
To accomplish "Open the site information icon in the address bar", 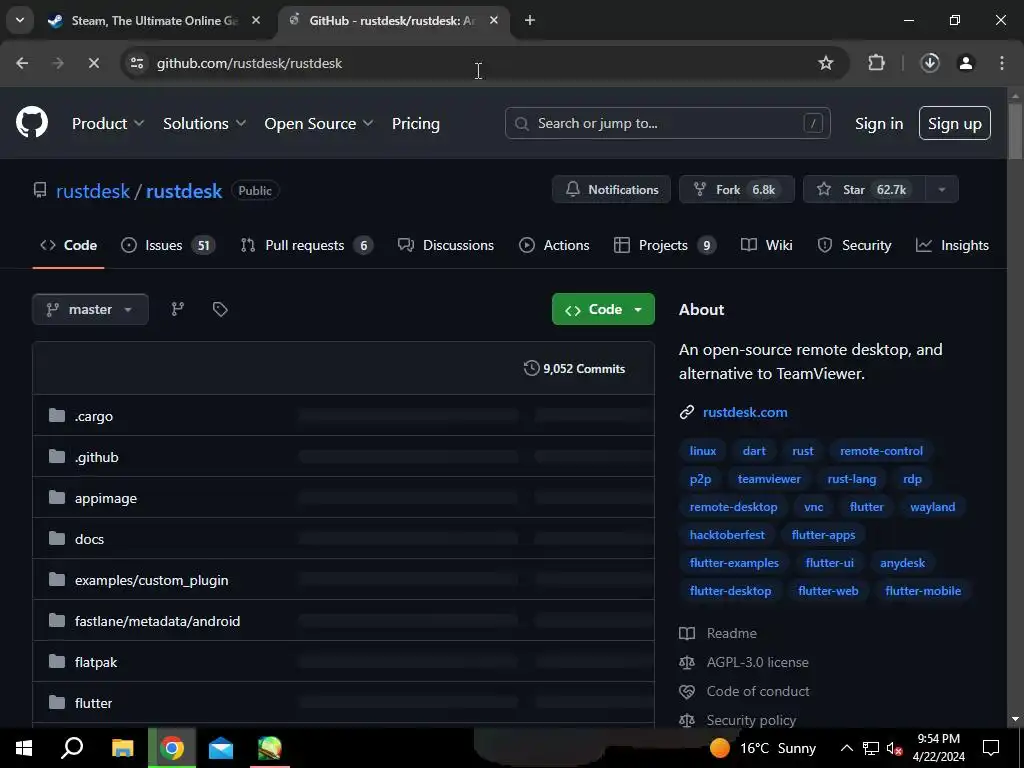I will pyautogui.click(x=137, y=63).
